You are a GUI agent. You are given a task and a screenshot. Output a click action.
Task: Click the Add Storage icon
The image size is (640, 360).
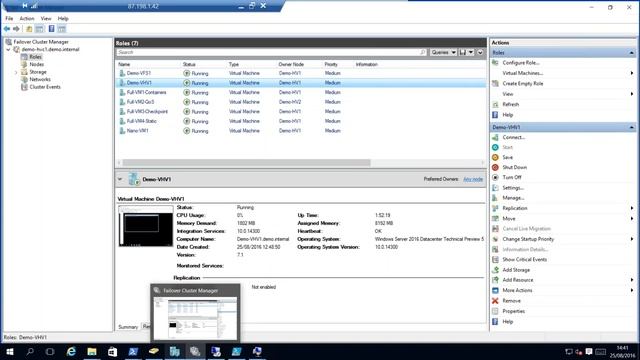click(x=495, y=270)
